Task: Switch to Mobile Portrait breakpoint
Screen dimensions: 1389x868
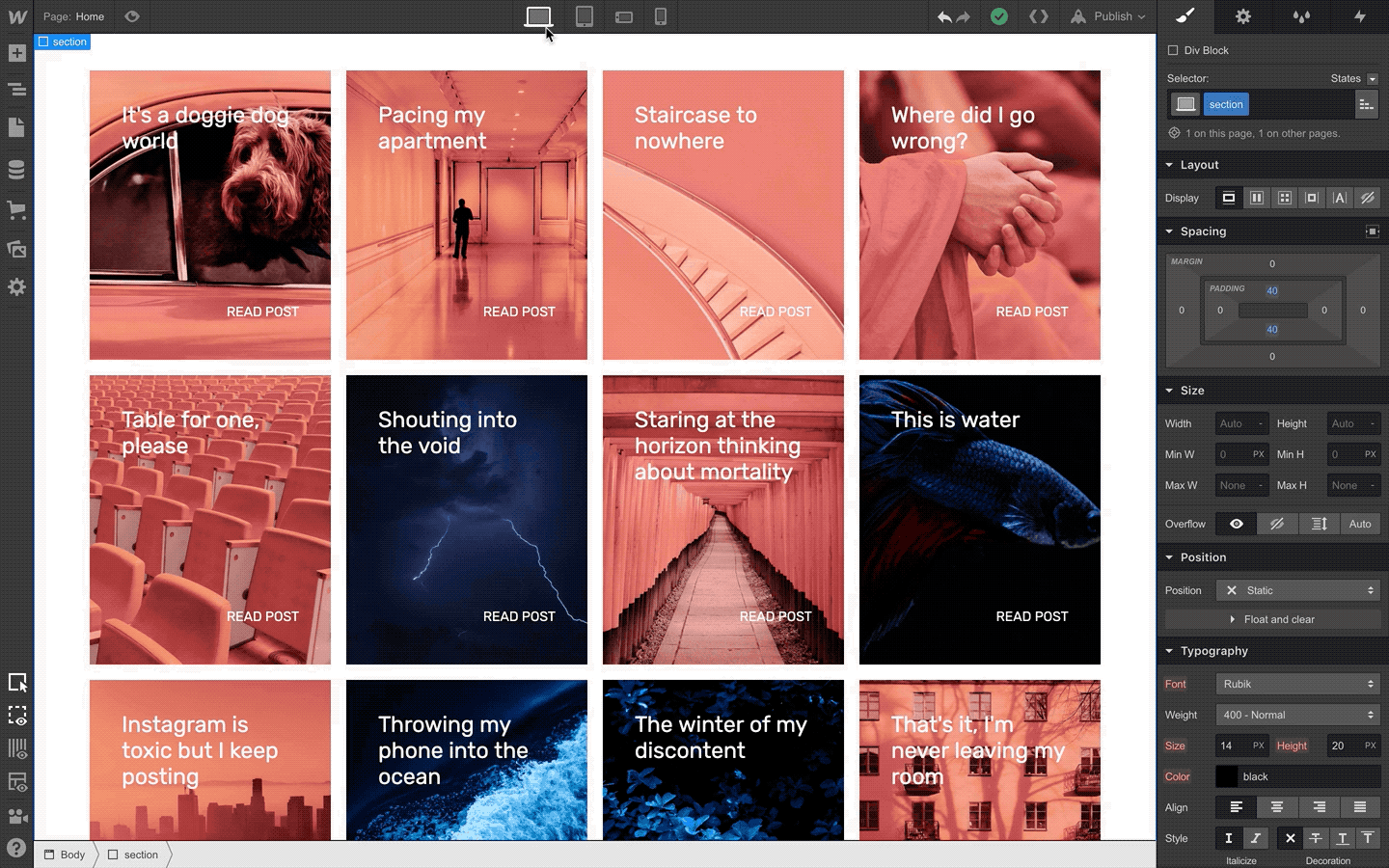Action: [661, 16]
